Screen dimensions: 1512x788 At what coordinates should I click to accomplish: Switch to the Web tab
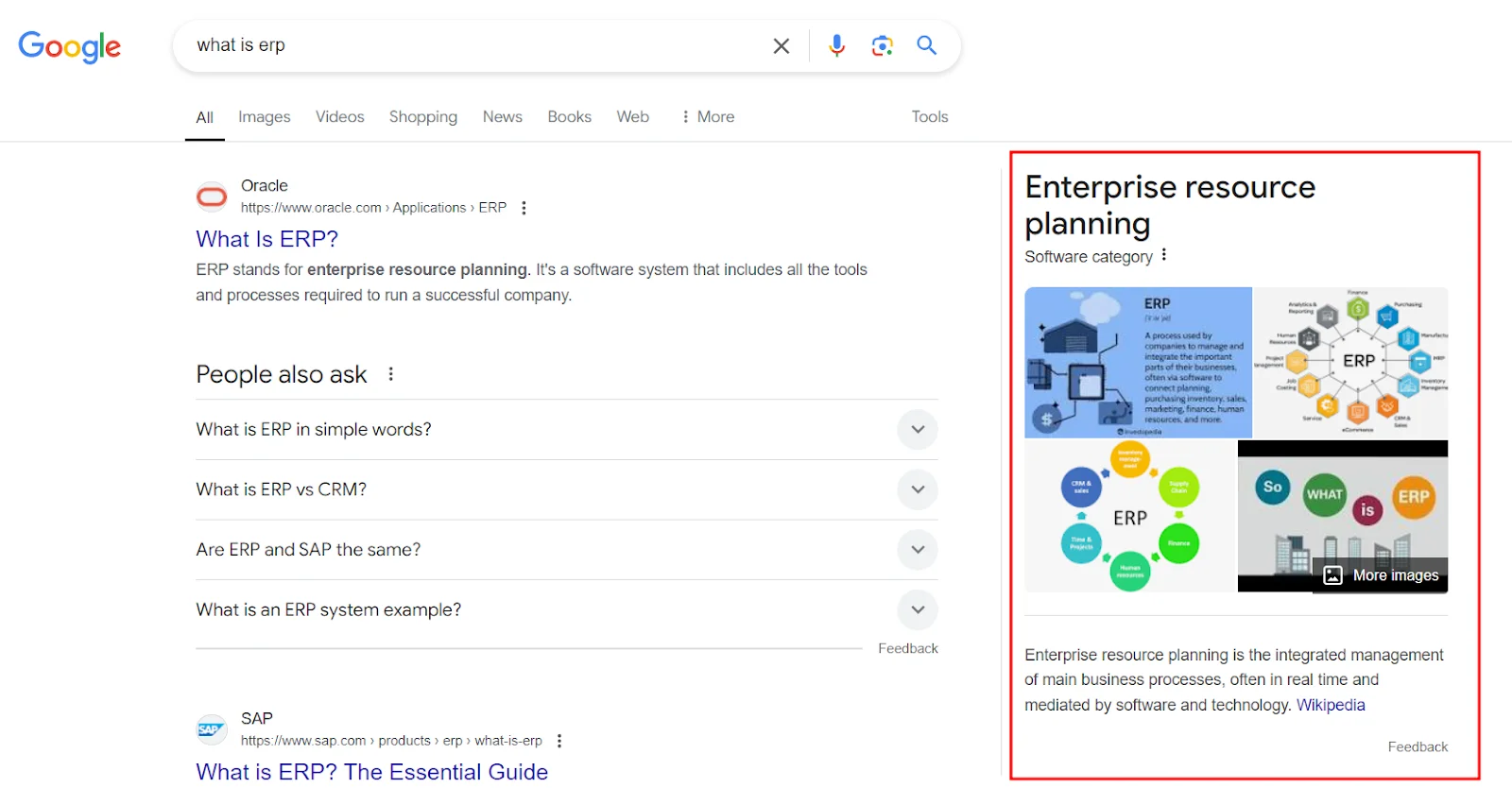point(633,117)
